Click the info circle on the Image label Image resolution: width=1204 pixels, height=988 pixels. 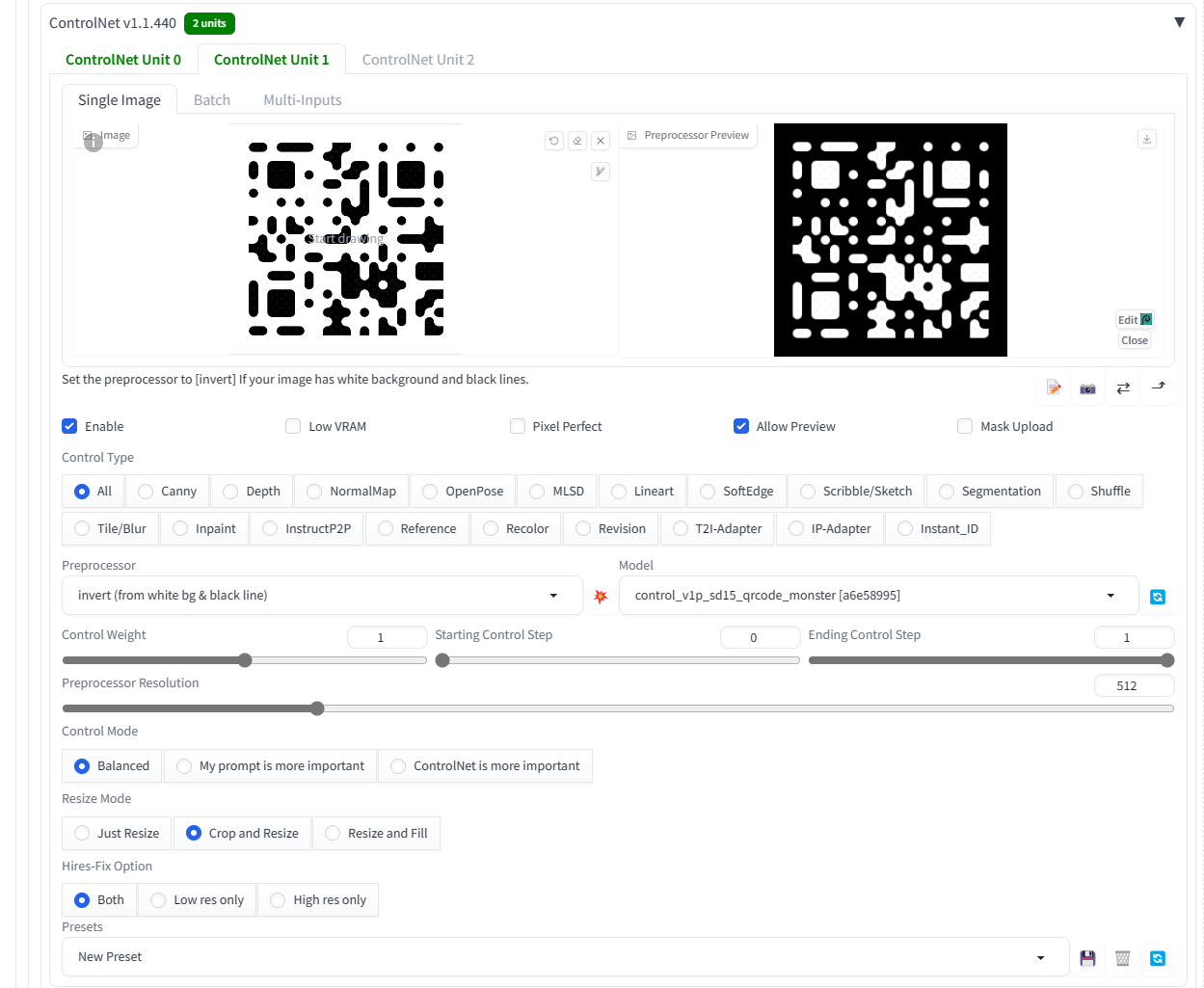94,143
